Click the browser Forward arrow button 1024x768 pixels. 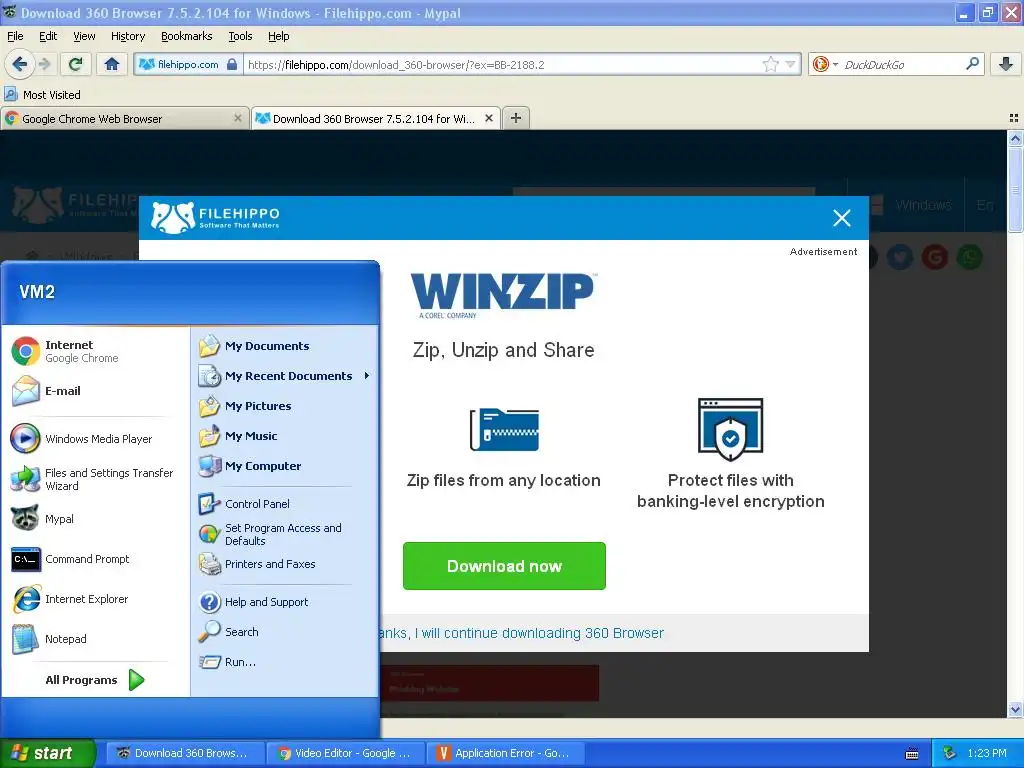44,64
